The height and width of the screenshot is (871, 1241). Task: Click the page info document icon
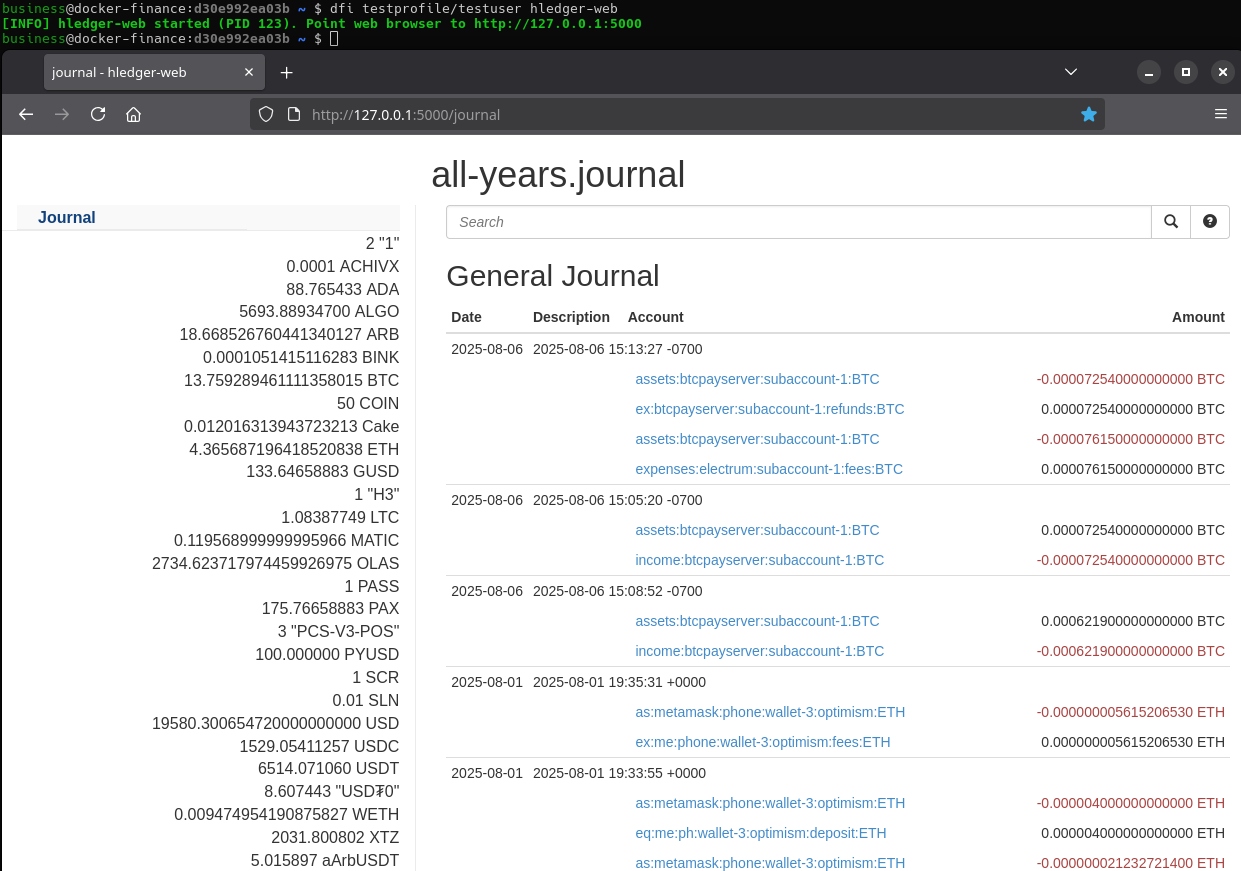293,115
